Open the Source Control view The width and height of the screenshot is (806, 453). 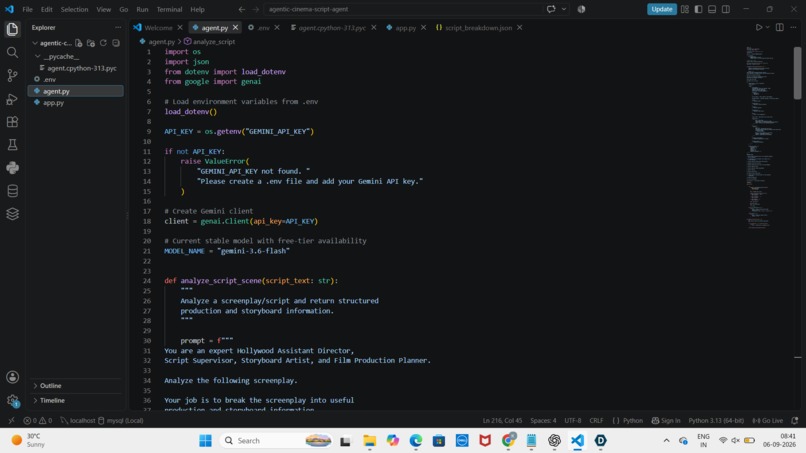pyautogui.click(x=12, y=76)
